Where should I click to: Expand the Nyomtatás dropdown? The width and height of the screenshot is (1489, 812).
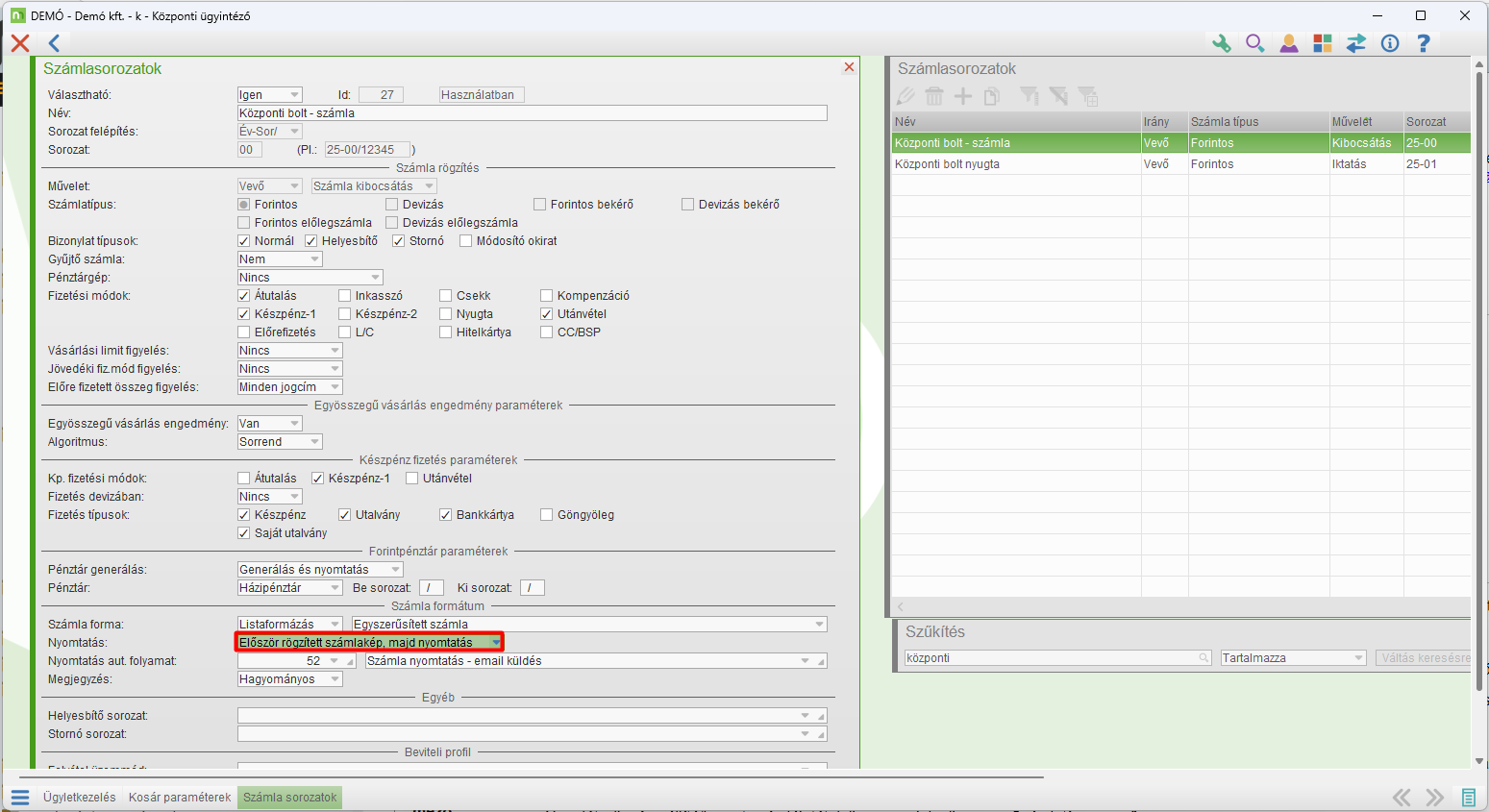(x=495, y=643)
